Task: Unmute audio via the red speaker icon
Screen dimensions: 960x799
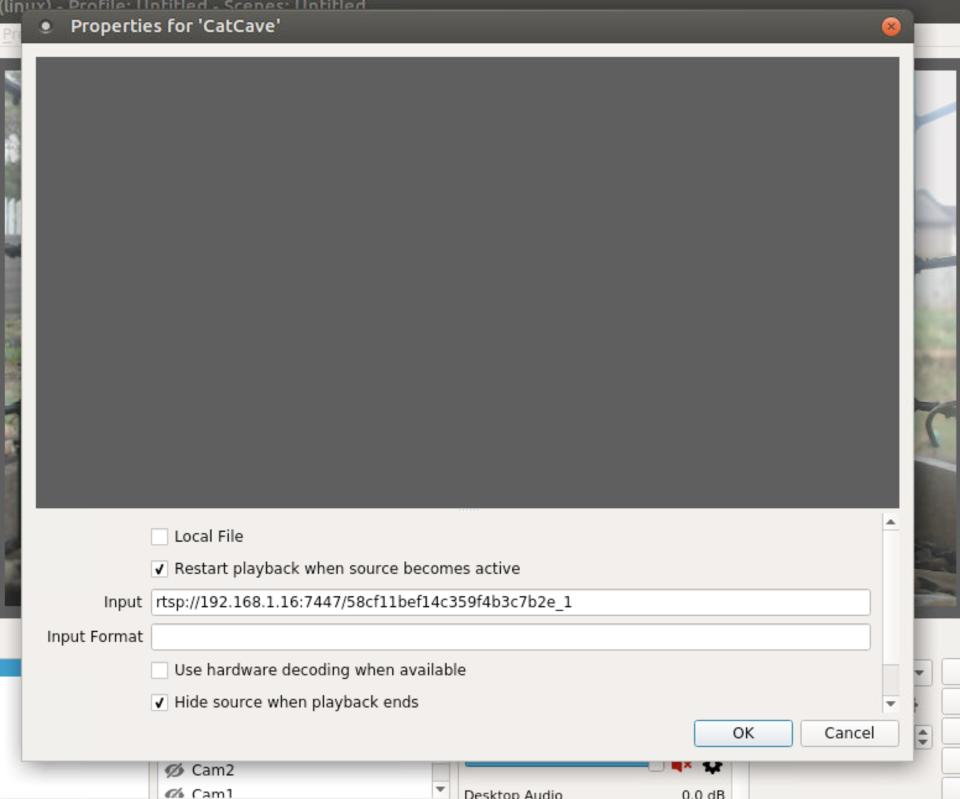Action: 682,766
